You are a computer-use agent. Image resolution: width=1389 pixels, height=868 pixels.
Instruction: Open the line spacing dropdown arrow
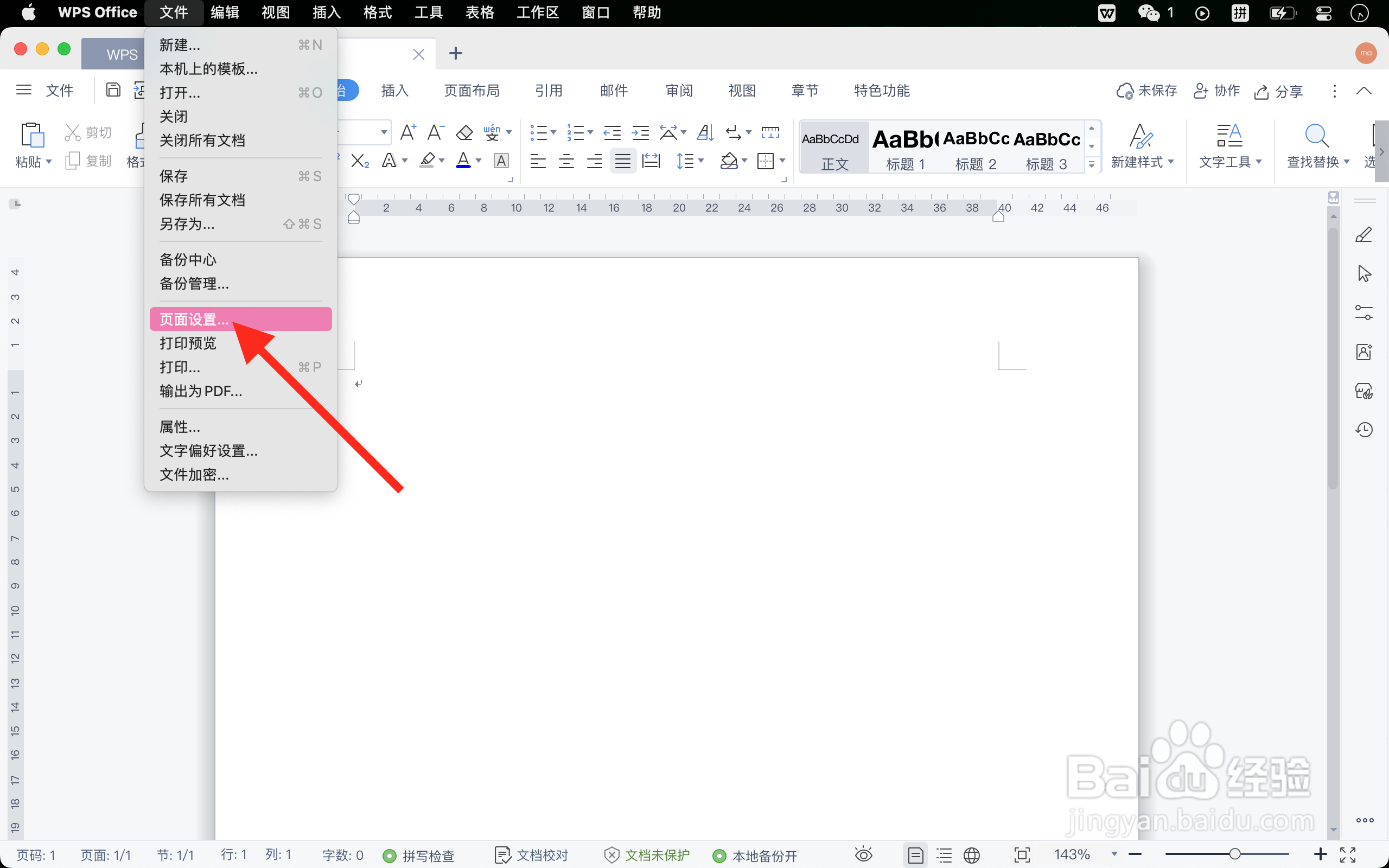tap(702, 161)
